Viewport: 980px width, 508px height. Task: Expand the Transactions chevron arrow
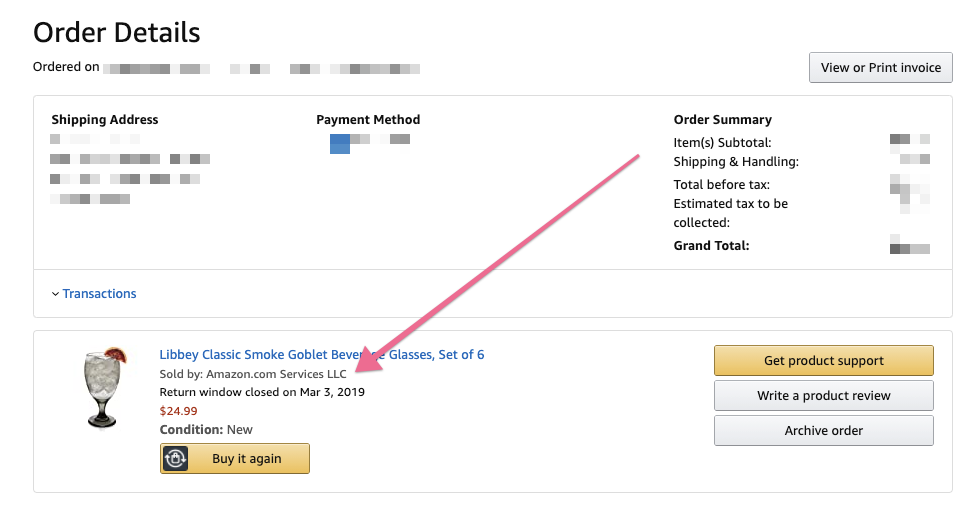55,294
